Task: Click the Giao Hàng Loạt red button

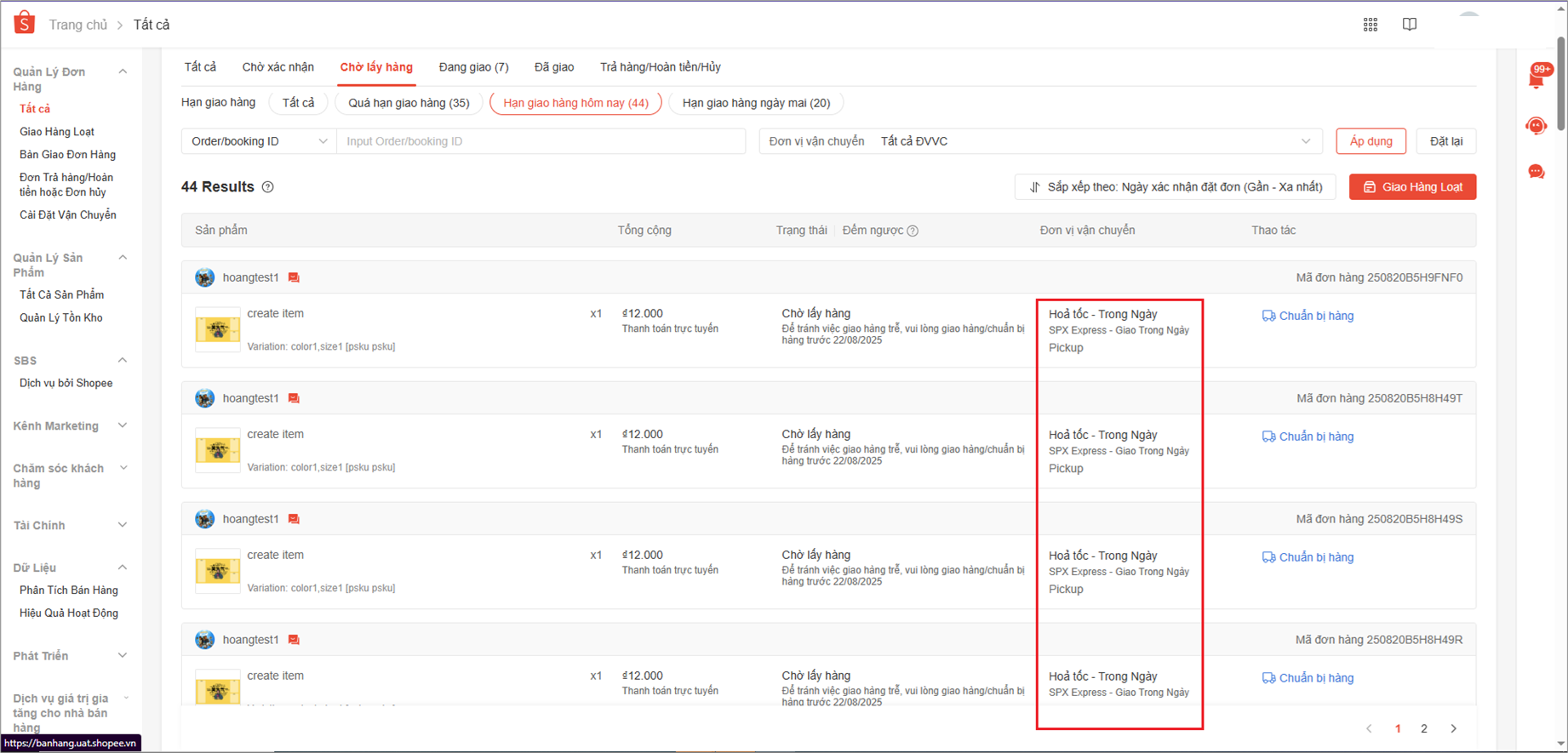Action: click(1412, 187)
